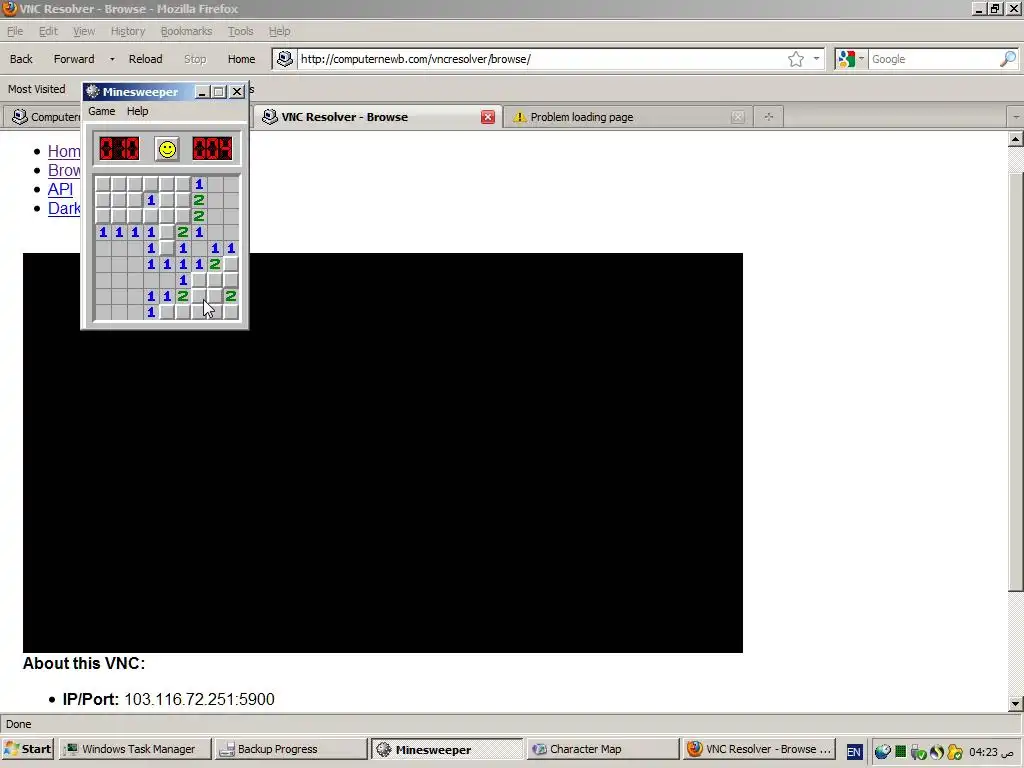
Task: Click the Minesweeper smiley face reset button
Action: pyautogui.click(x=167, y=149)
